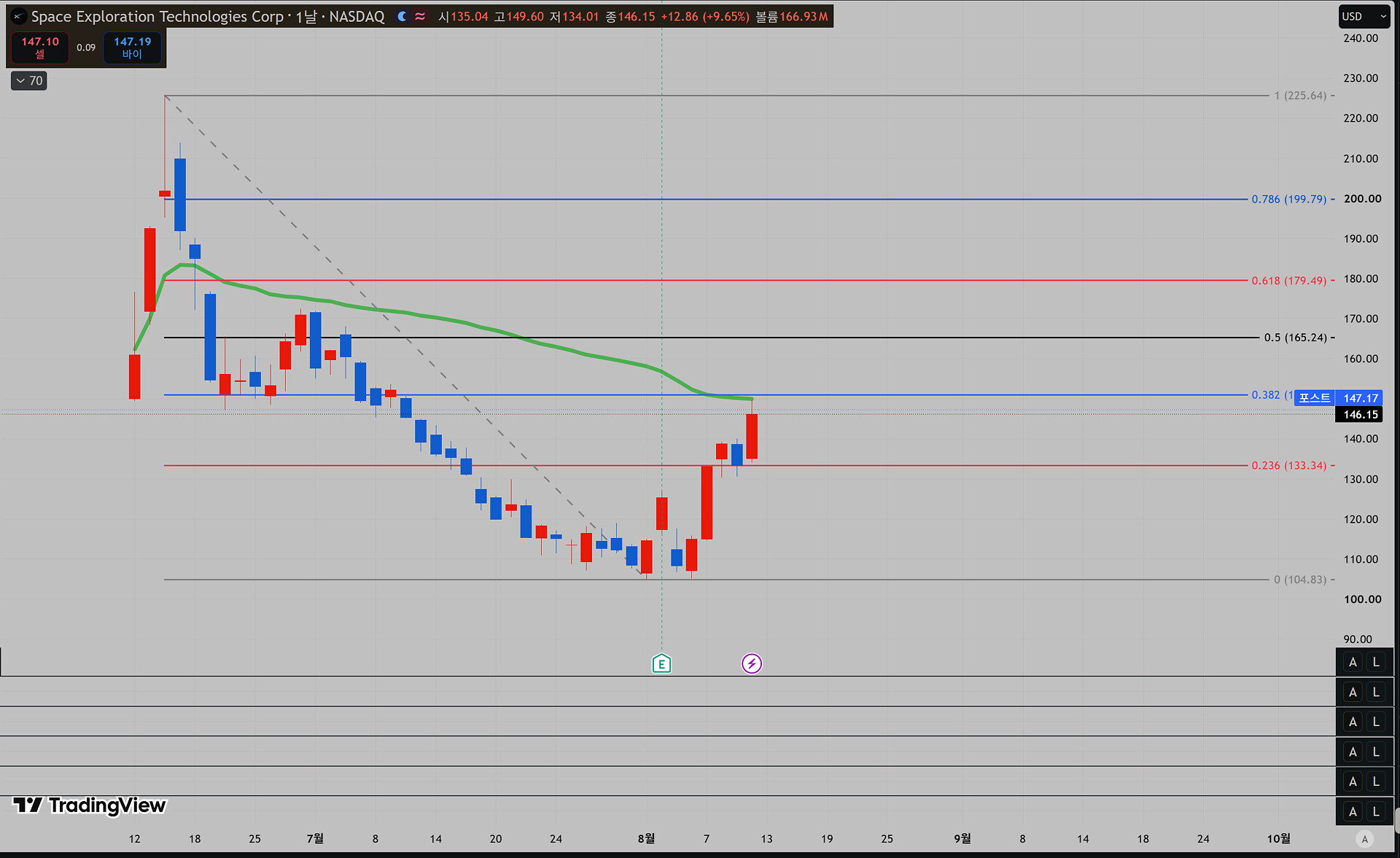
Task: Toggle the L log-scale button directly beneath the 90.00 label
Action: click(x=1376, y=662)
